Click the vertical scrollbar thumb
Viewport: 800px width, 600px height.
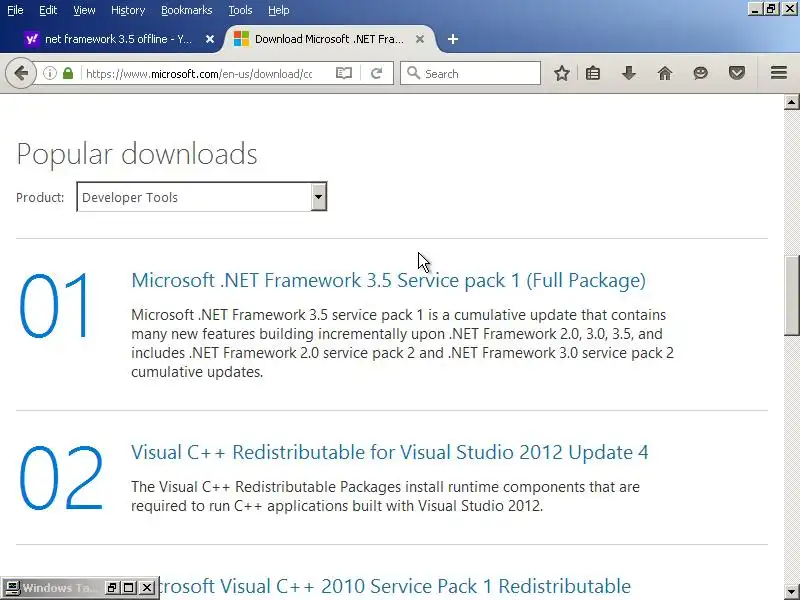coord(791,295)
